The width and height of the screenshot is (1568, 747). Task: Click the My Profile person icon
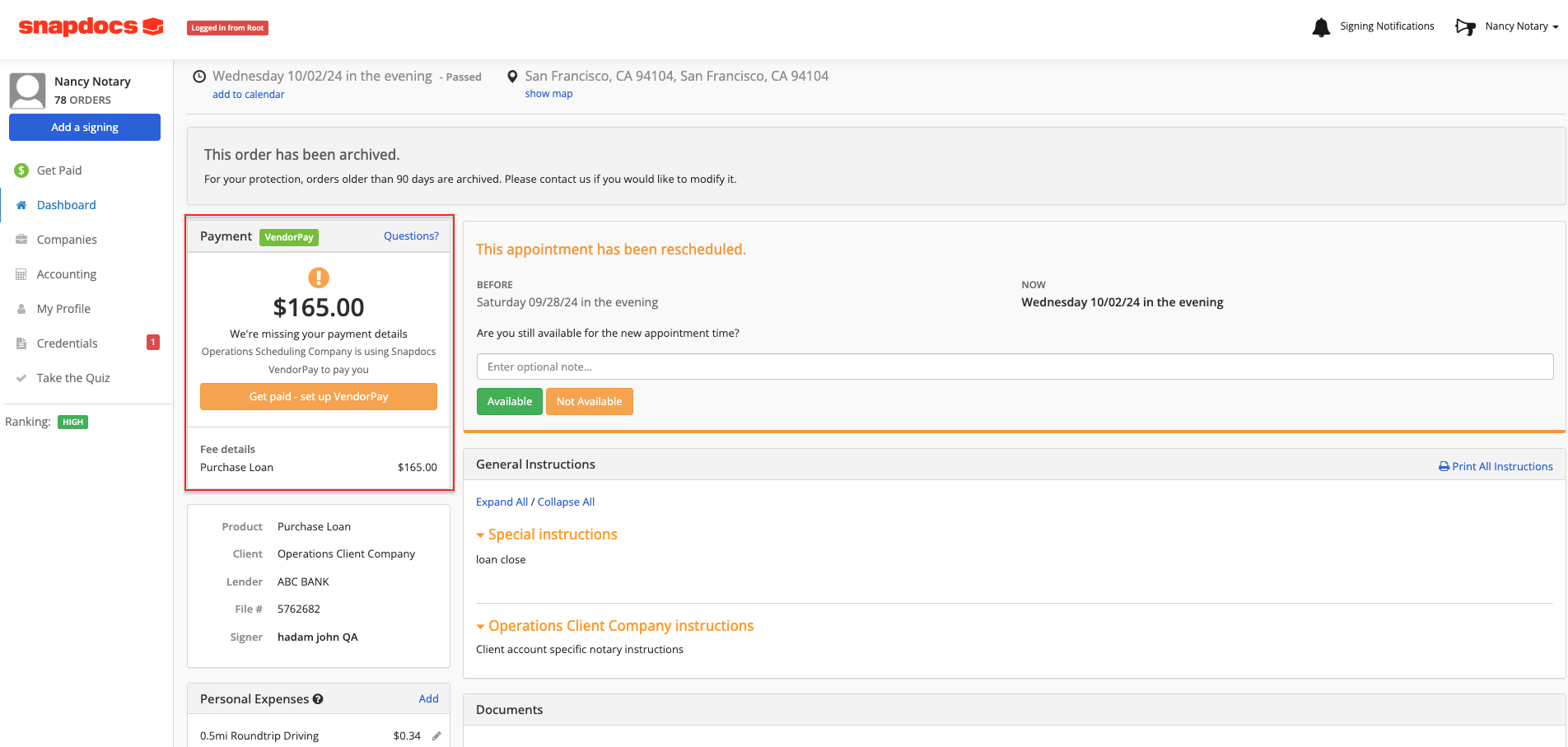(x=21, y=308)
